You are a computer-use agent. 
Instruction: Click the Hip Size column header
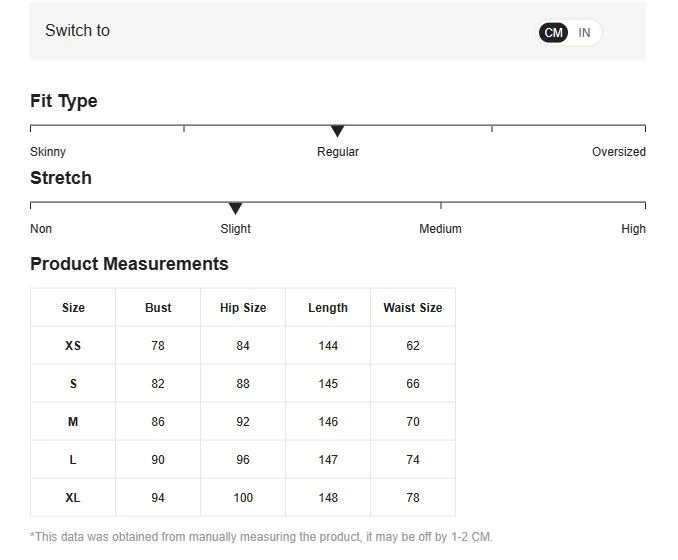coord(243,308)
